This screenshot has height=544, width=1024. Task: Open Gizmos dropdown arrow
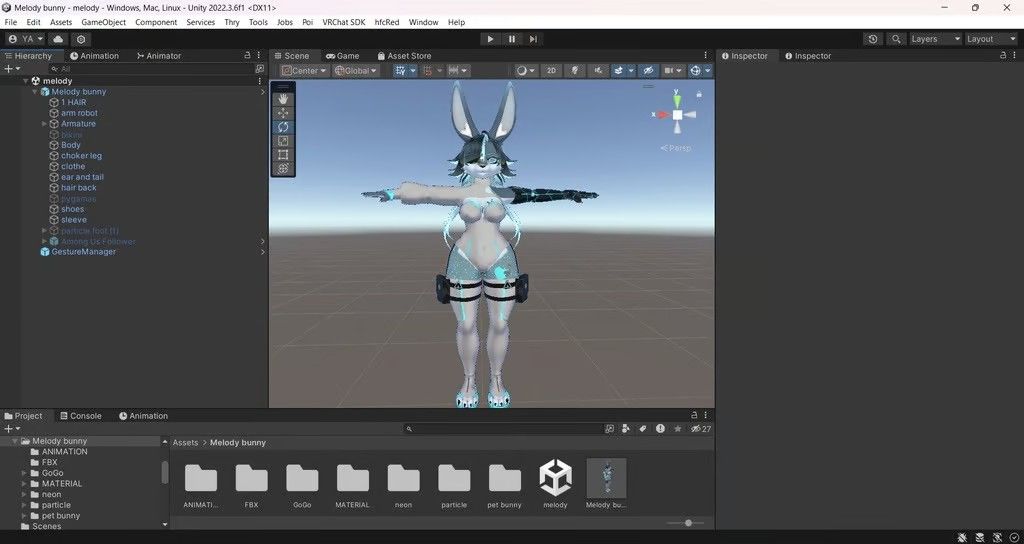pos(708,71)
